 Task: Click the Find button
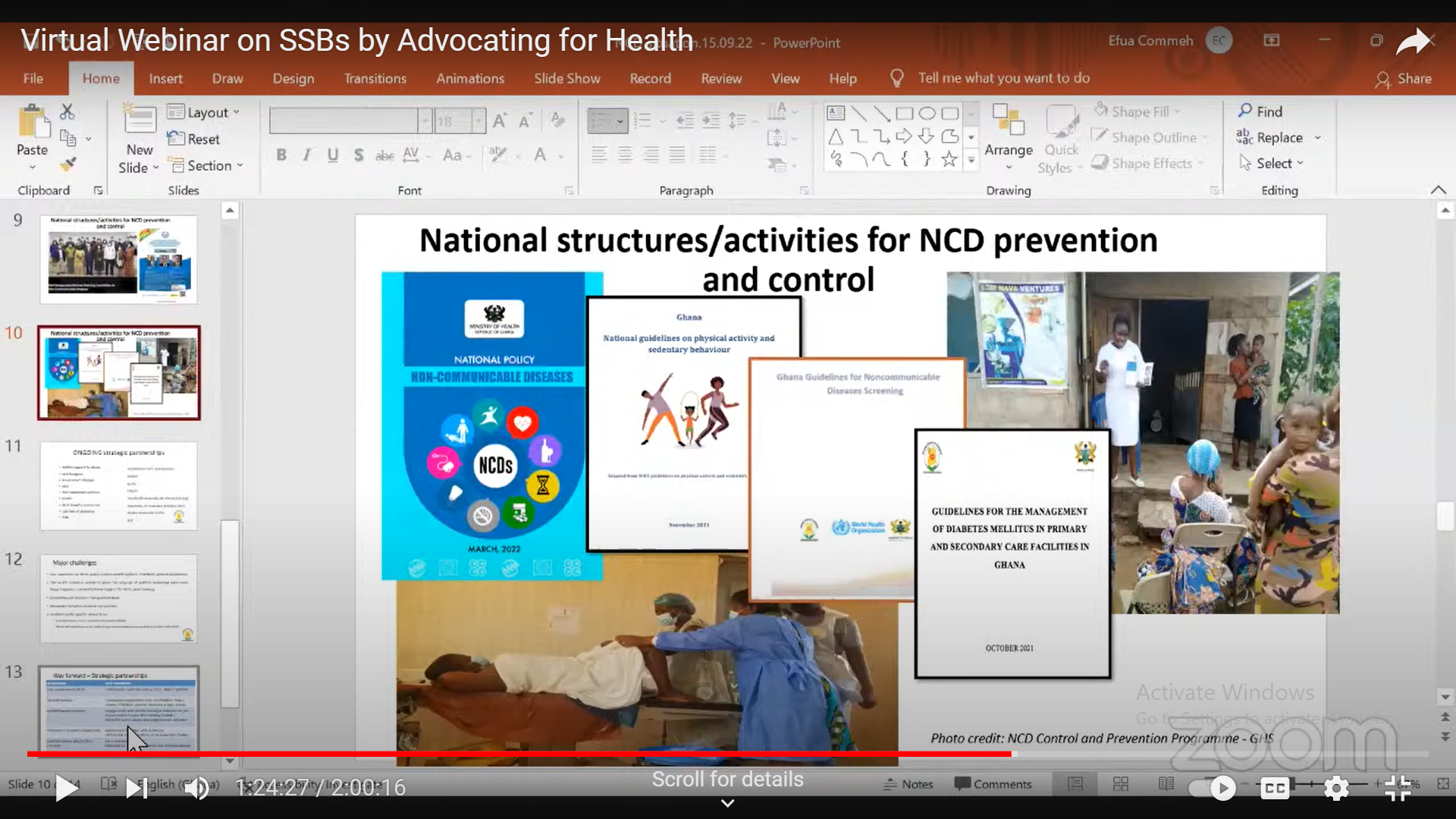[x=1261, y=111]
